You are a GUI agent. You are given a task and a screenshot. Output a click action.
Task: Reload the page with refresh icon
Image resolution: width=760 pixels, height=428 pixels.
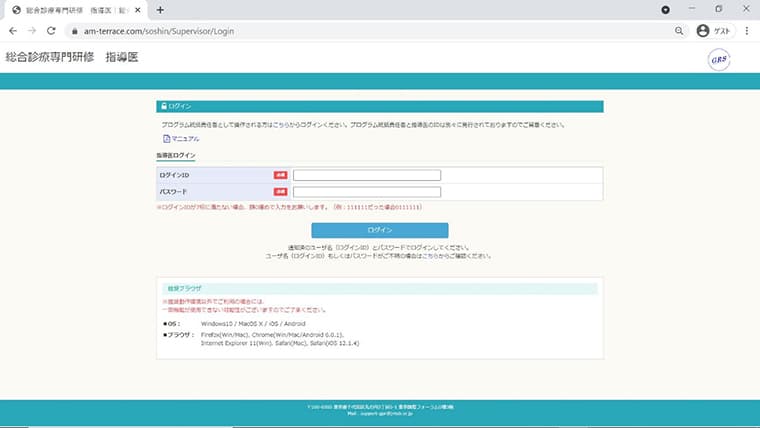pyautogui.click(x=51, y=31)
